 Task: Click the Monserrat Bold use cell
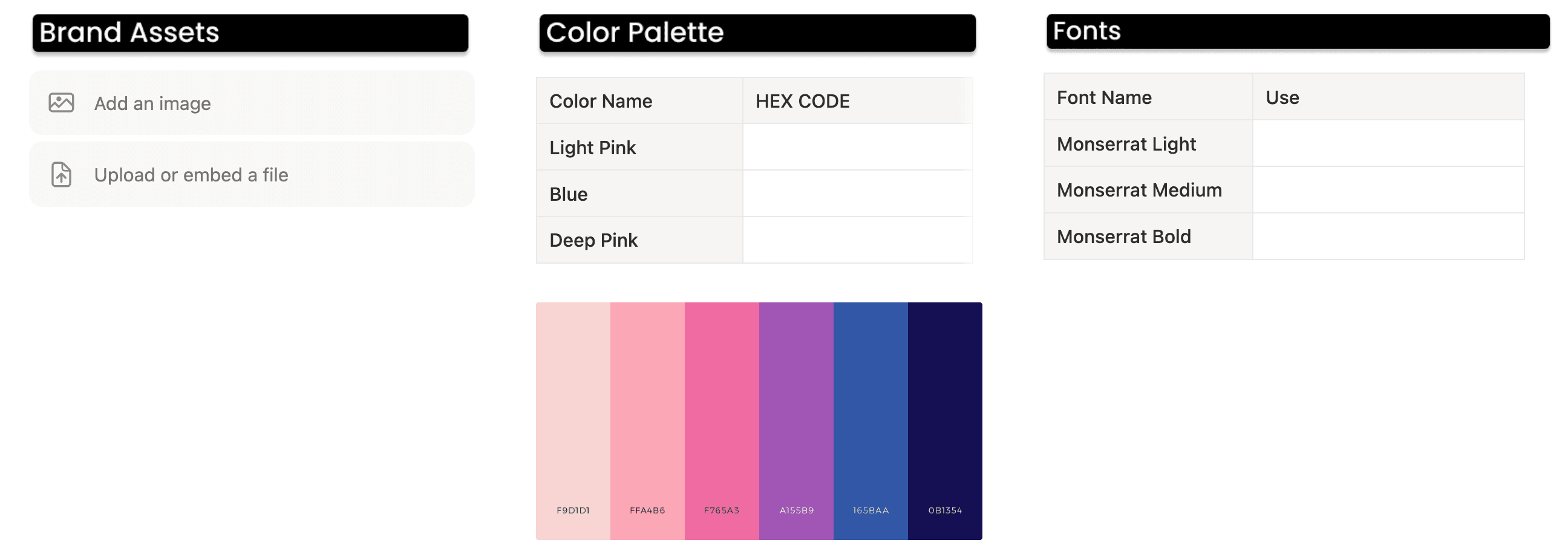[x=1387, y=236]
